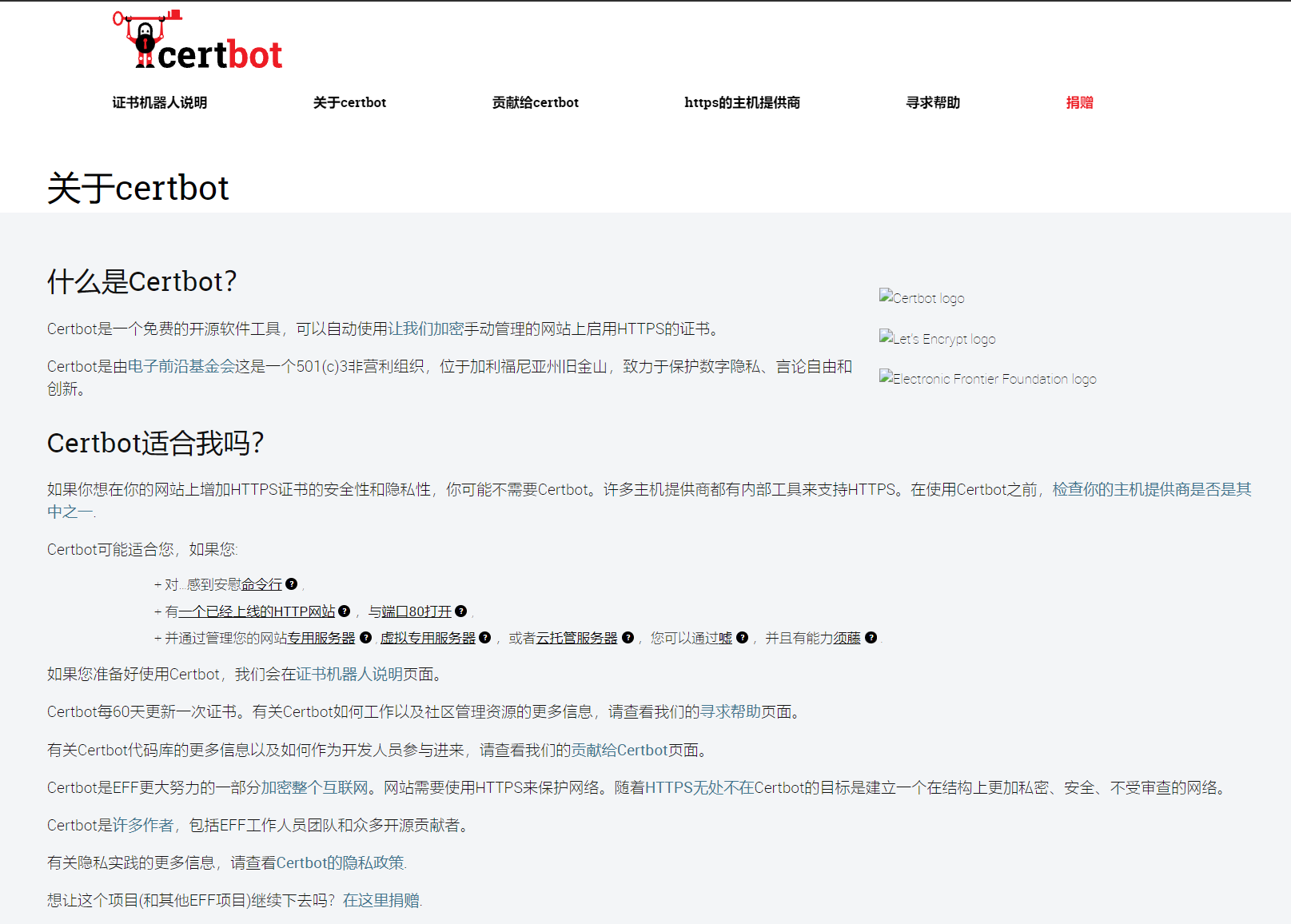
Task: Open the red 捐赠 navigation item
Action: [1079, 102]
